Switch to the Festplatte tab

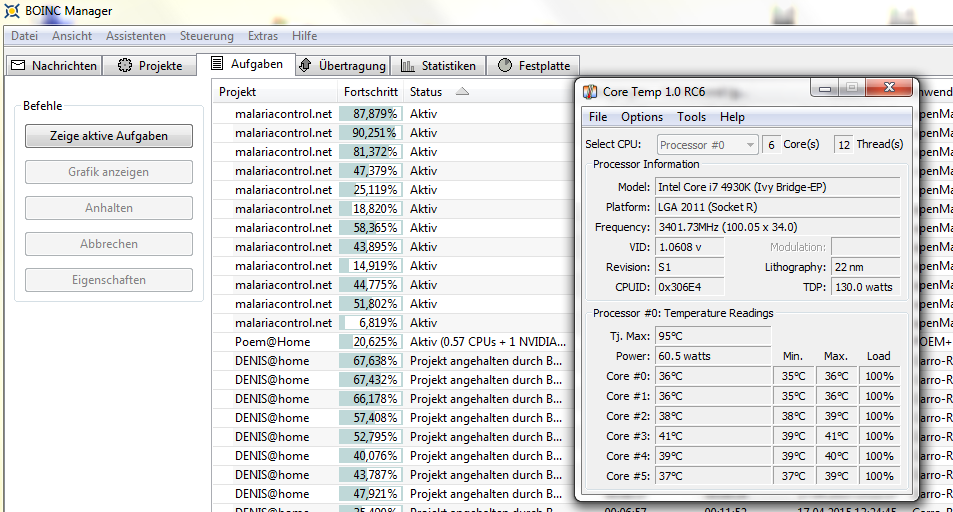pos(533,65)
